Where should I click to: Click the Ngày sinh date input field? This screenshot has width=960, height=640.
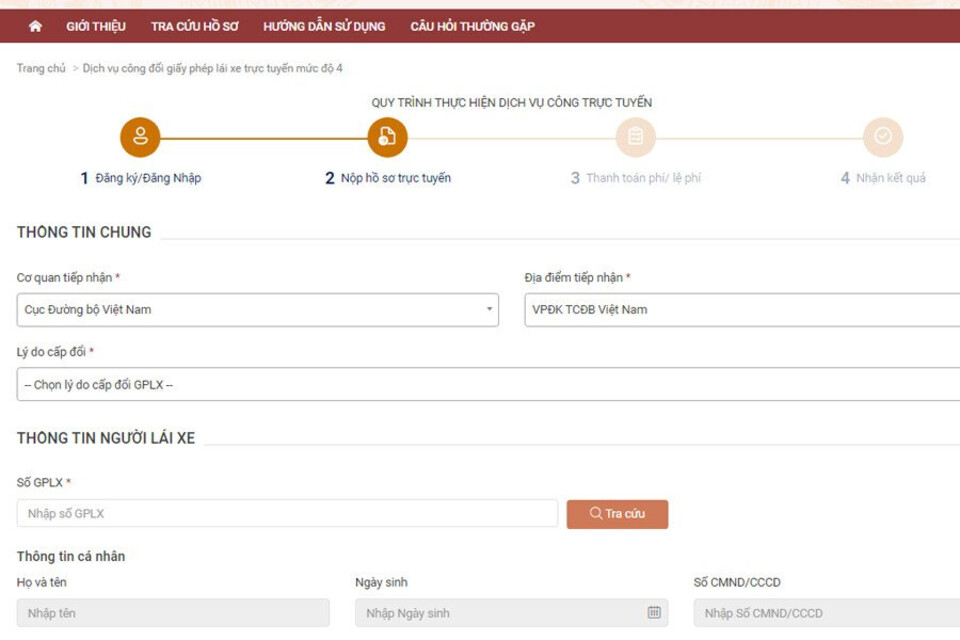(500, 613)
